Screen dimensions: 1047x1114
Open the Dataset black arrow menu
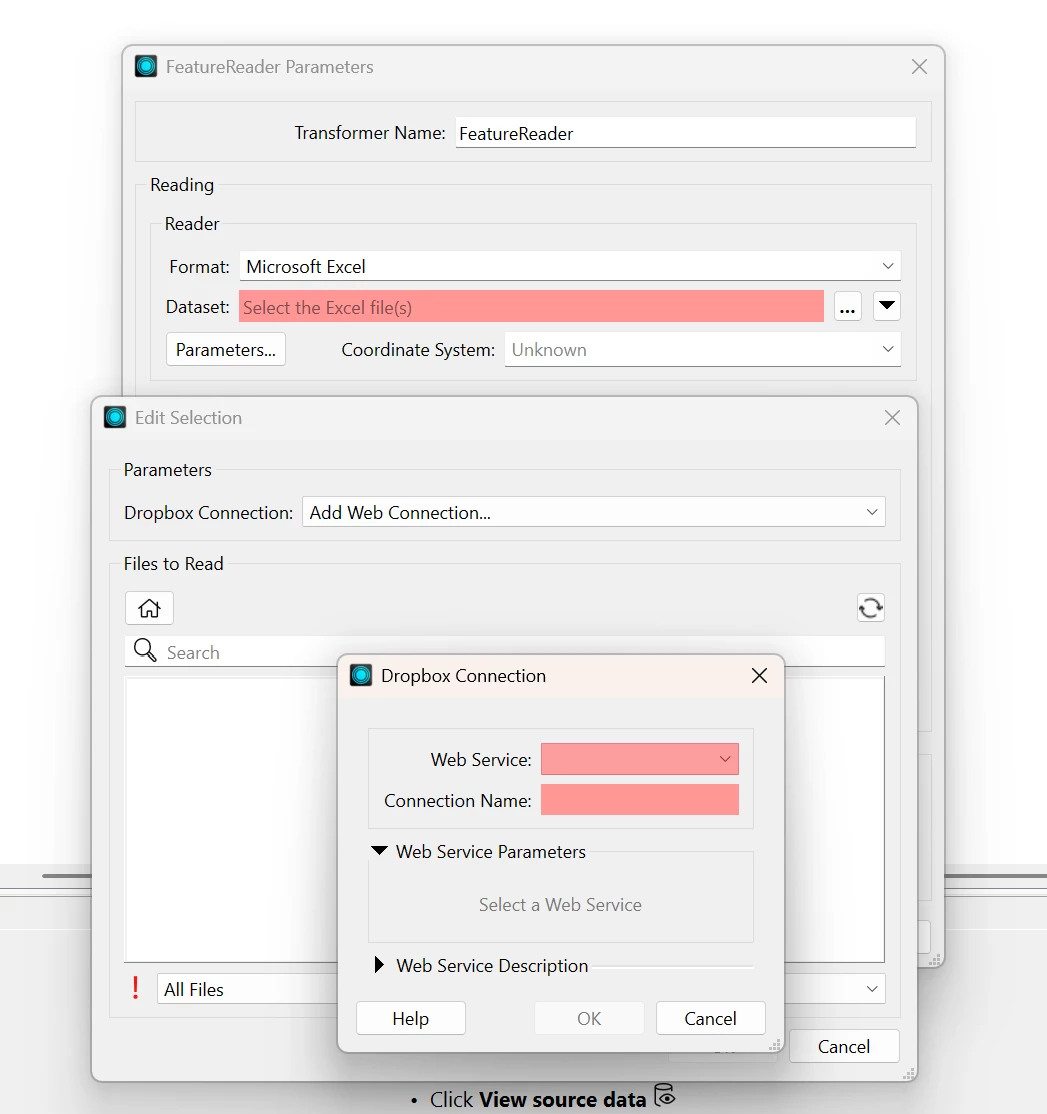click(x=886, y=306)
